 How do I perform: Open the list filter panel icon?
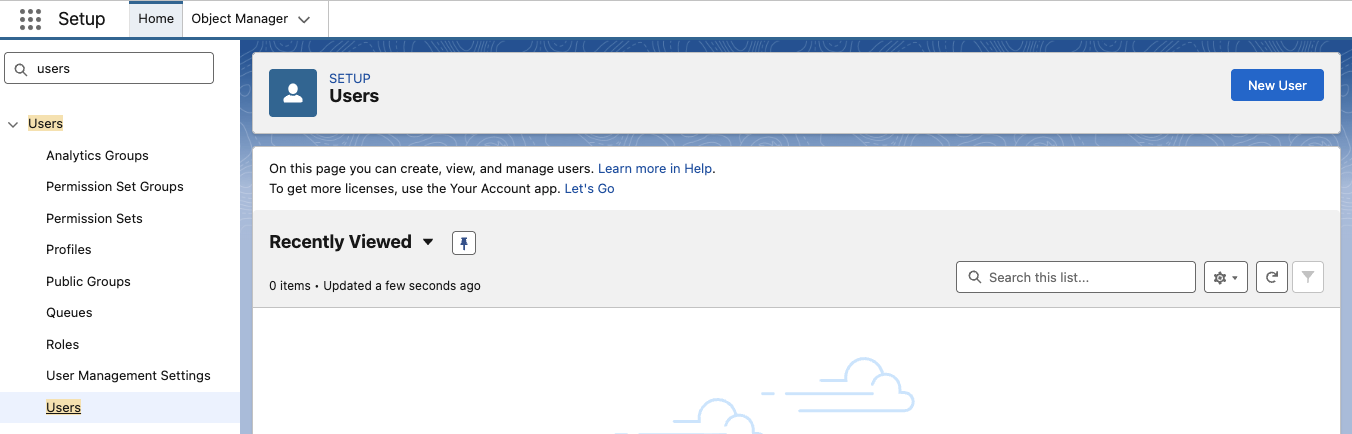point(1308,277)
